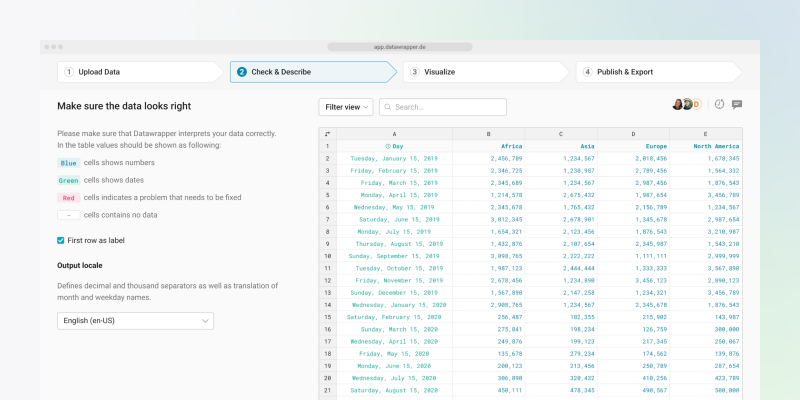Image resolution: width=800 pixels, height=400 pixels.
Task: Click cell Saturday, June 15, 2019
Action: [x=394, y=219]
